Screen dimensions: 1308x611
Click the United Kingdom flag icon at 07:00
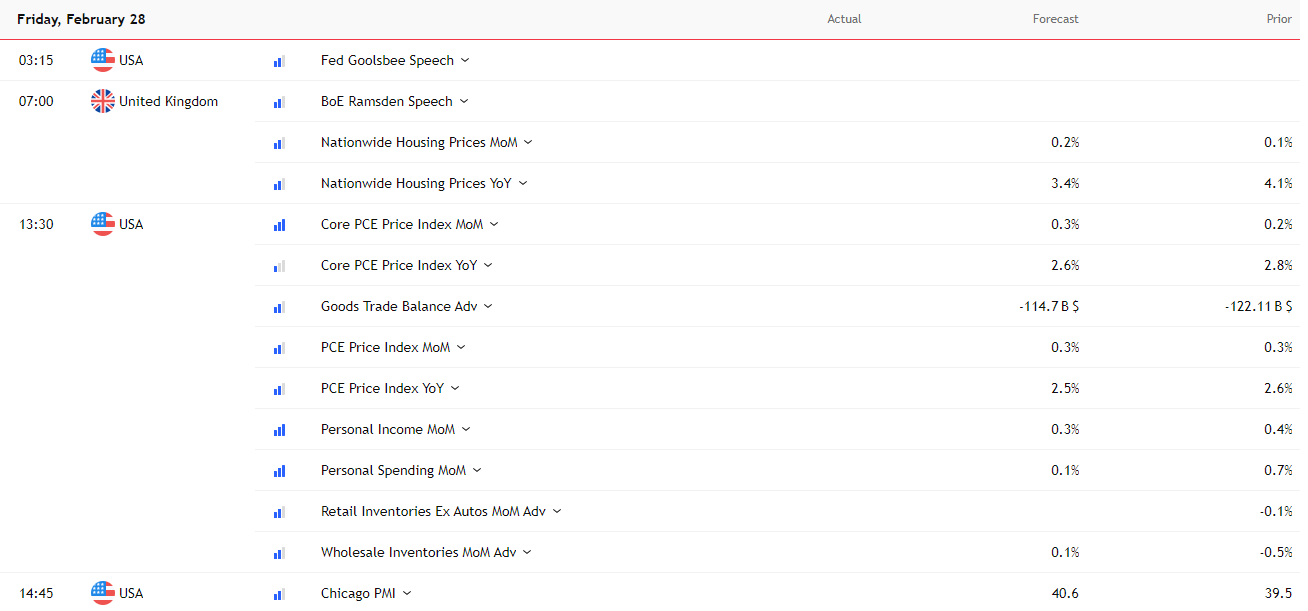click(103, 101)
